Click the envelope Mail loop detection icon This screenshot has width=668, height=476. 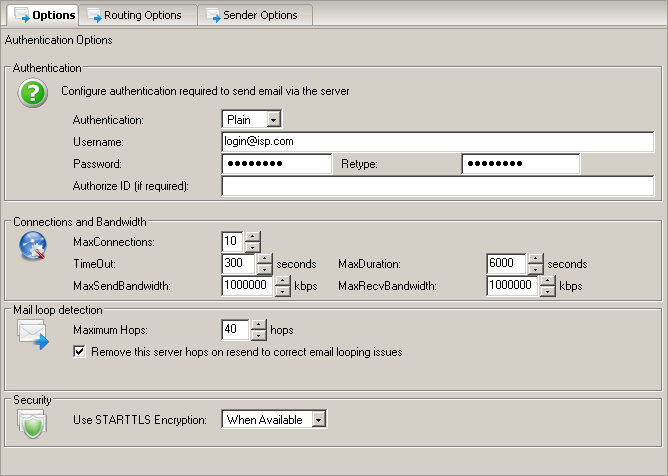tap(33, 335)
